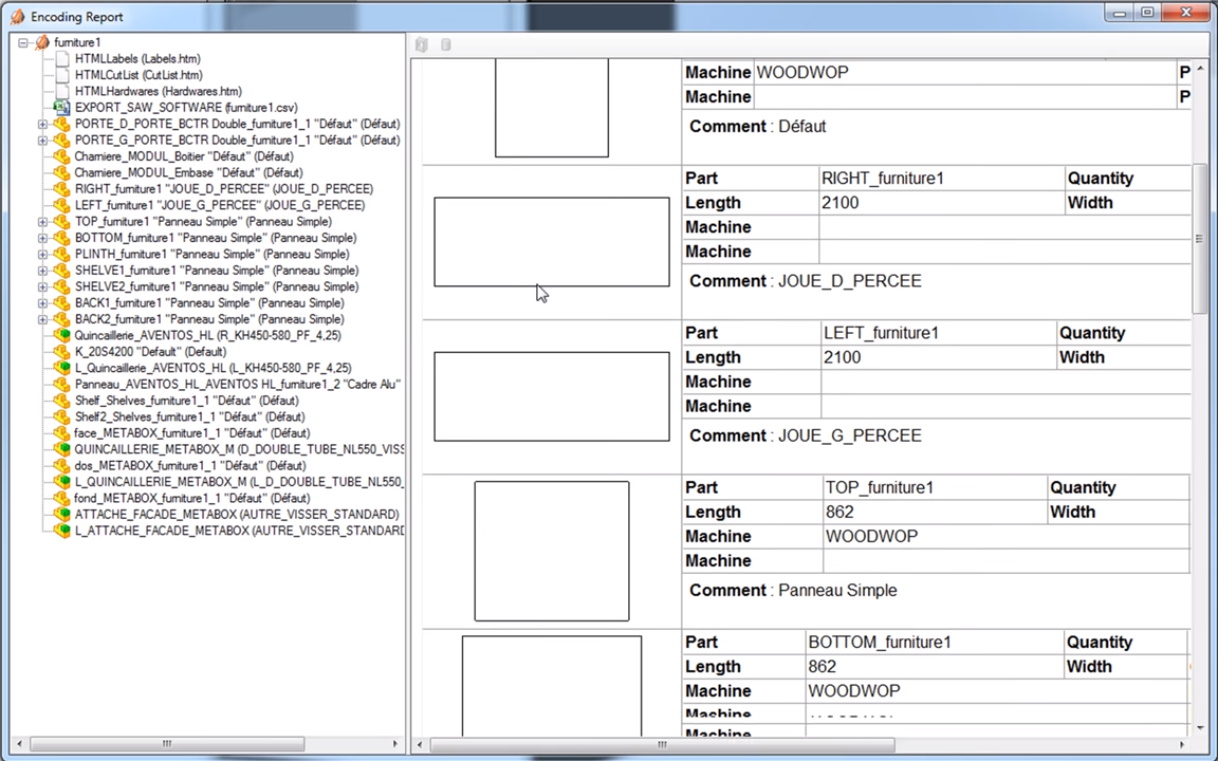The image size is (1218, 761).
Task: Select LEFT_furniture1 JOUE_G_PERCEE tree item
Action: pos(219,205)
